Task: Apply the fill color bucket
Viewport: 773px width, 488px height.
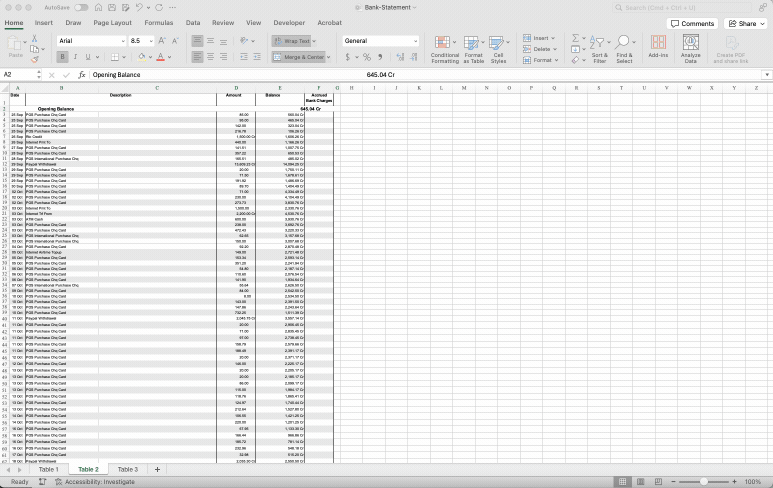Action: pyautogui.click(x=142, y=57)
